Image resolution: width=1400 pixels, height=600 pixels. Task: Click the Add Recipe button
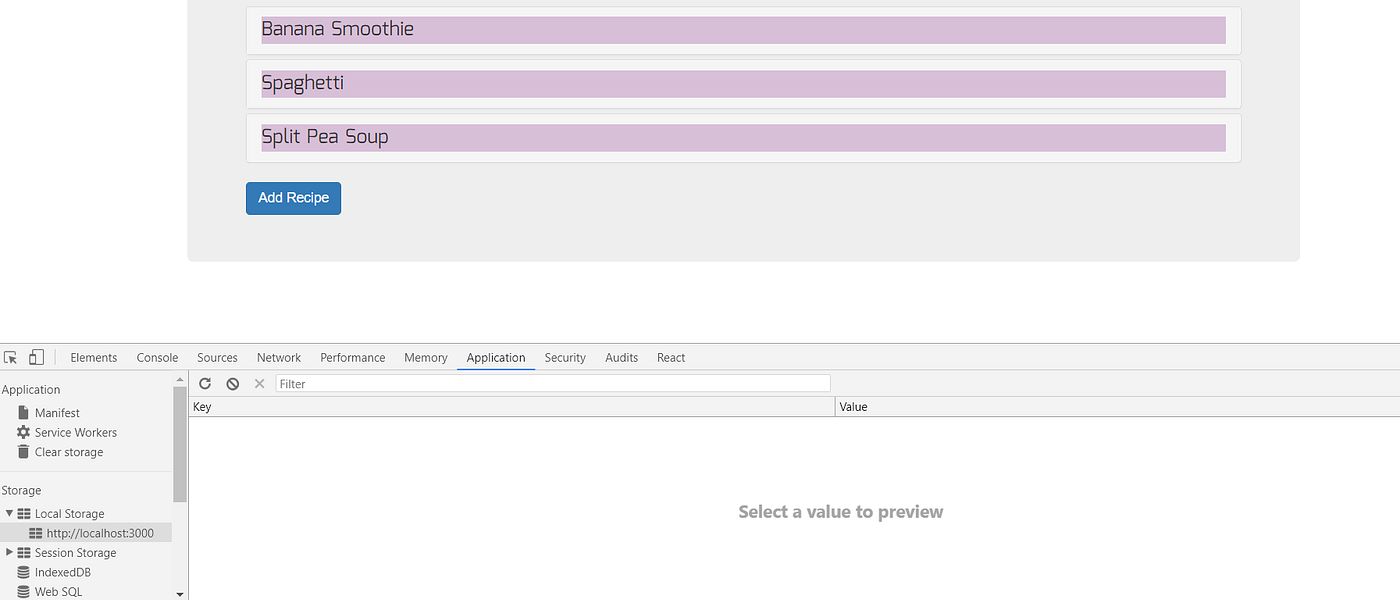point(293,198)
